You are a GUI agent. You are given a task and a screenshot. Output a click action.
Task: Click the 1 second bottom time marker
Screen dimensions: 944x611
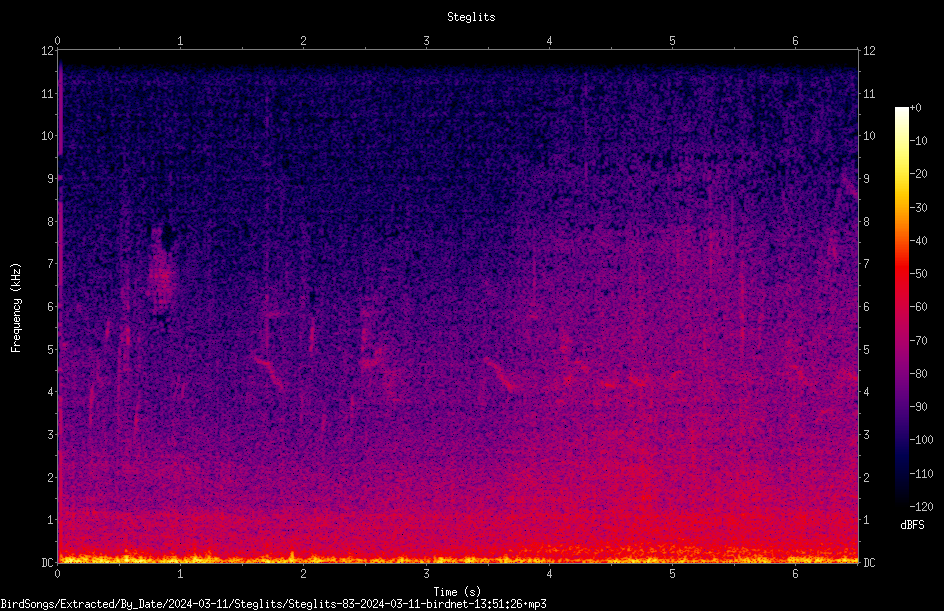click(x=180, y=574)
